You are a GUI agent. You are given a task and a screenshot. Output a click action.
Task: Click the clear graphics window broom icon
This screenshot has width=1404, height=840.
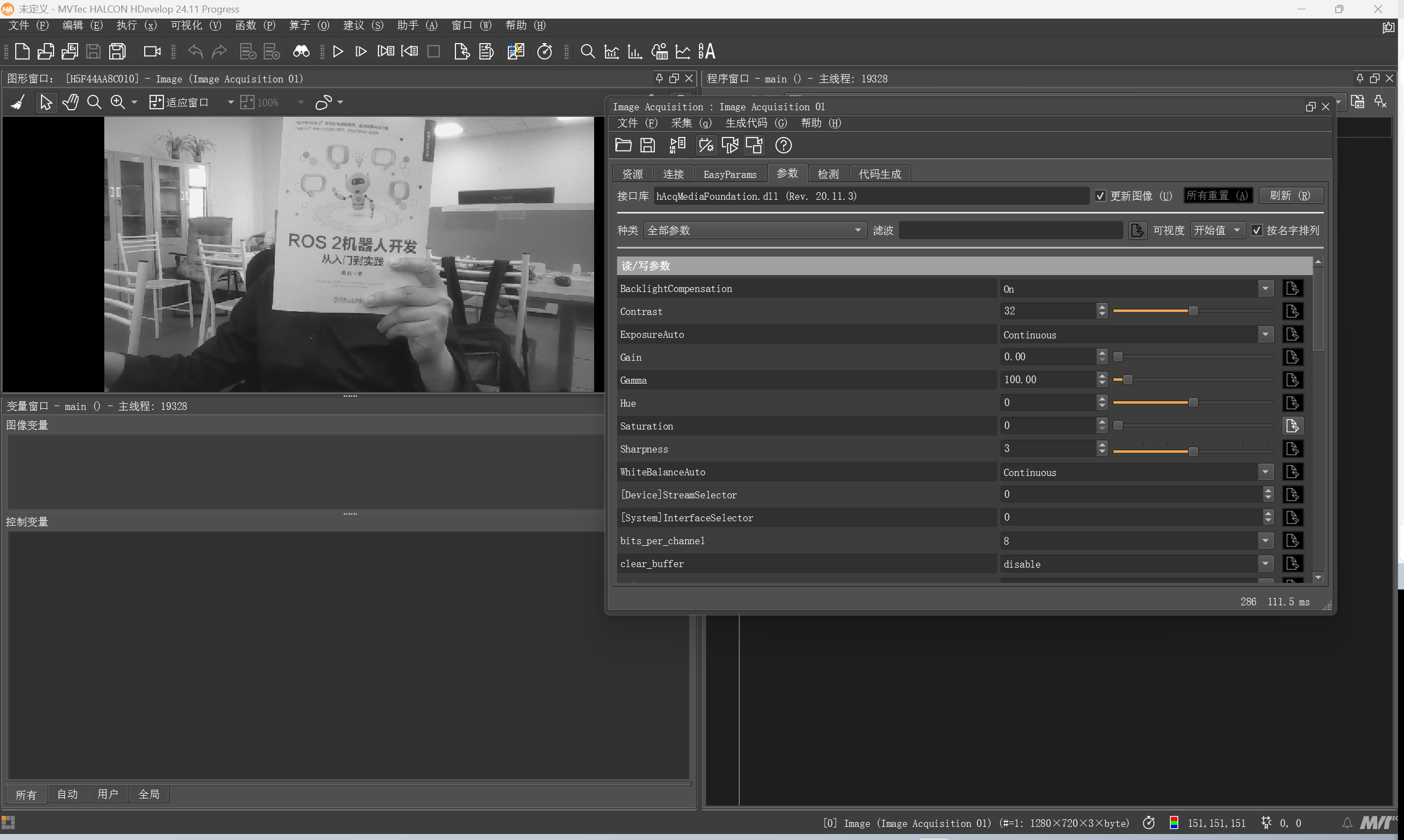tap(18, 103)
